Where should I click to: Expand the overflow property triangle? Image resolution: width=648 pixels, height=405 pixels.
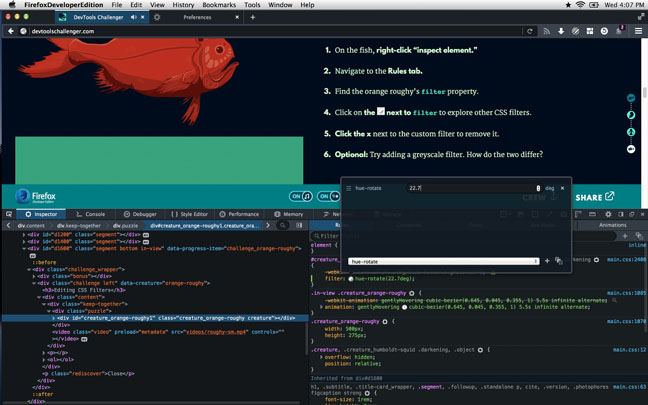(322, 357)
